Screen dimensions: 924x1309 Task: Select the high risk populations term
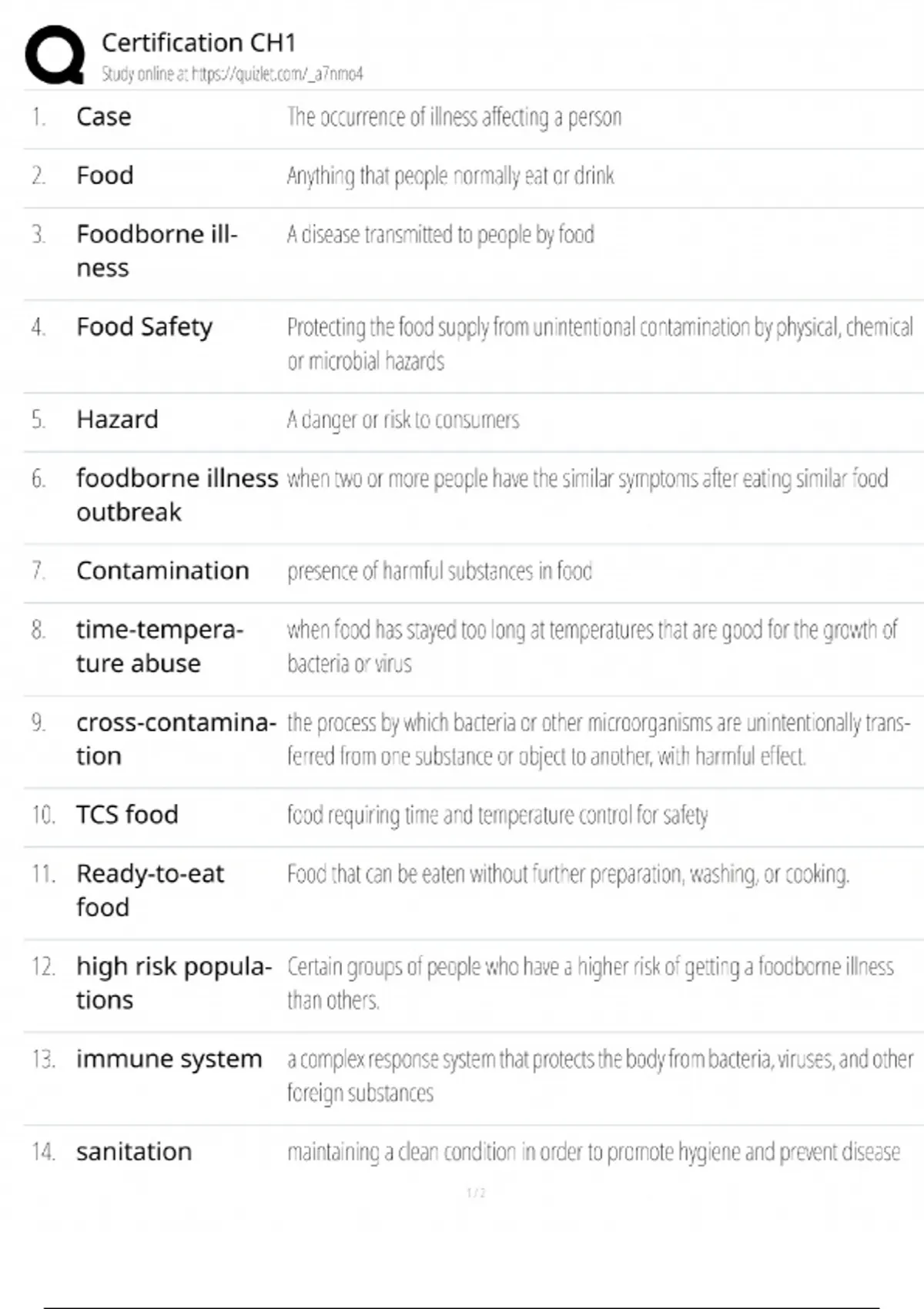[x=173, y=983]
